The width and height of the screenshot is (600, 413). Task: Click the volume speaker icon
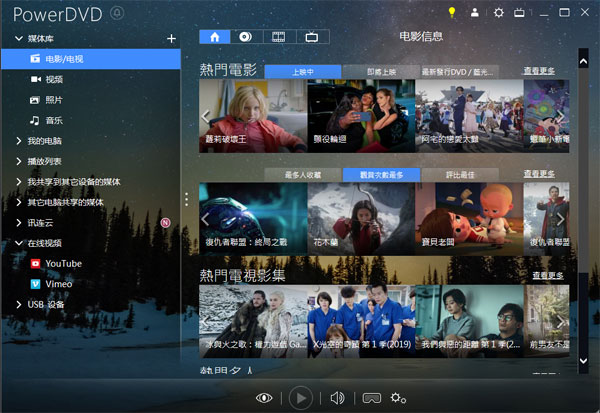[x=338, y=398]
